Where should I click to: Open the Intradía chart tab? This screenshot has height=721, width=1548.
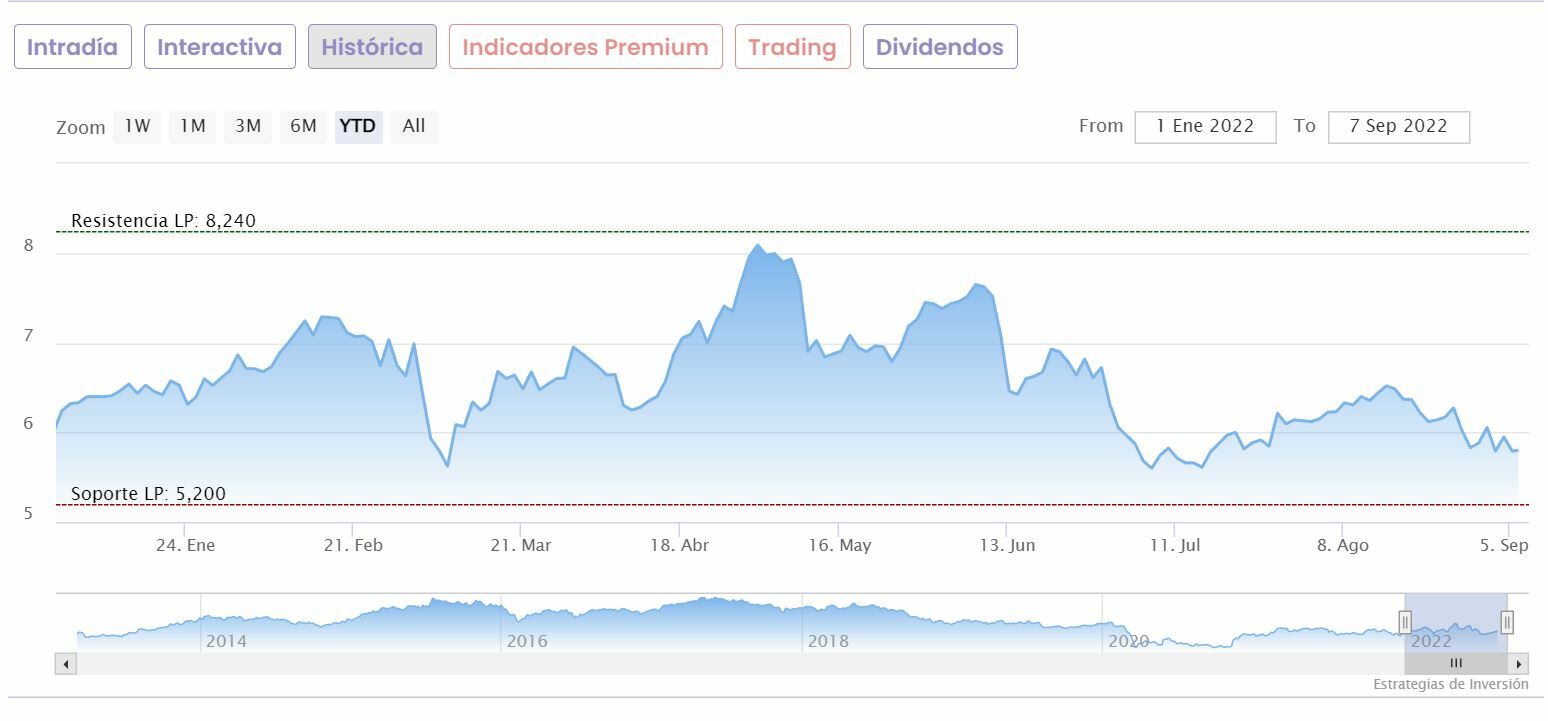72,47
